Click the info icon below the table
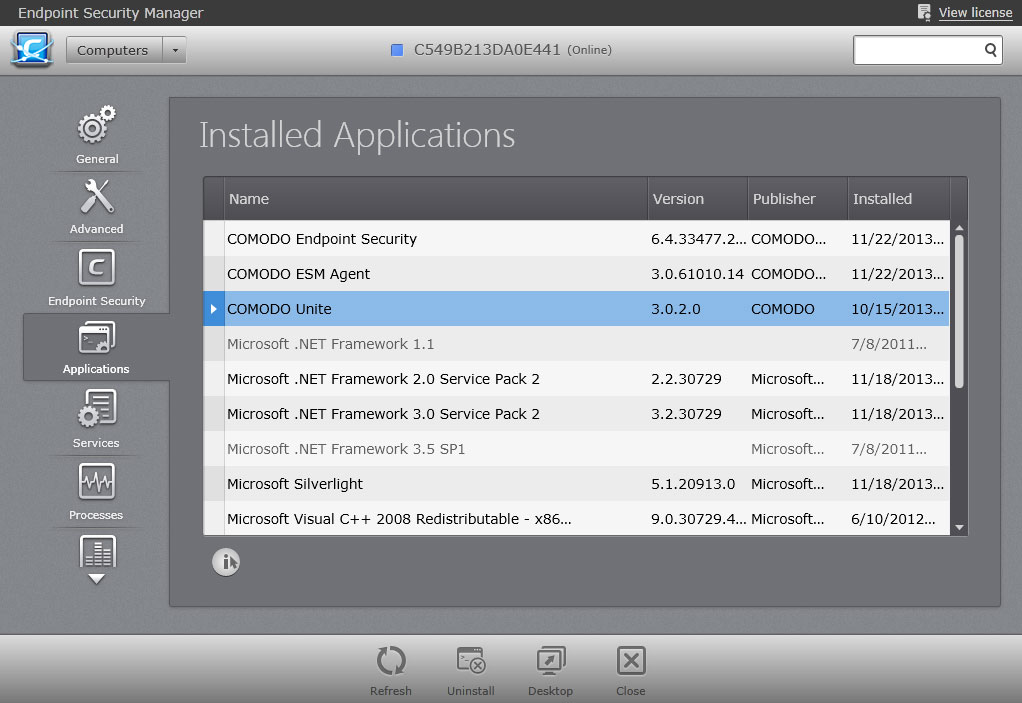This screenshot has width=1022, height=703. click(226, 563)
